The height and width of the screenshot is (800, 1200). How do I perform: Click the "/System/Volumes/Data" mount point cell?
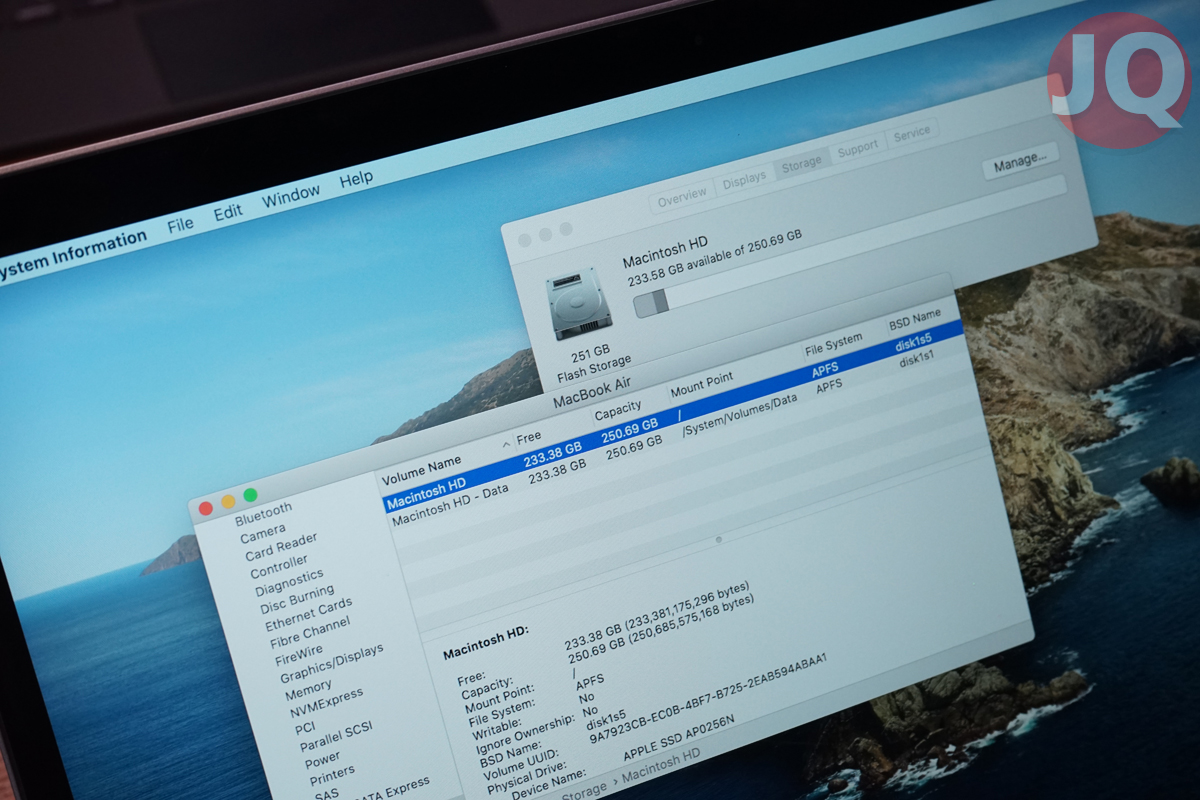click(x=739, y=415)
